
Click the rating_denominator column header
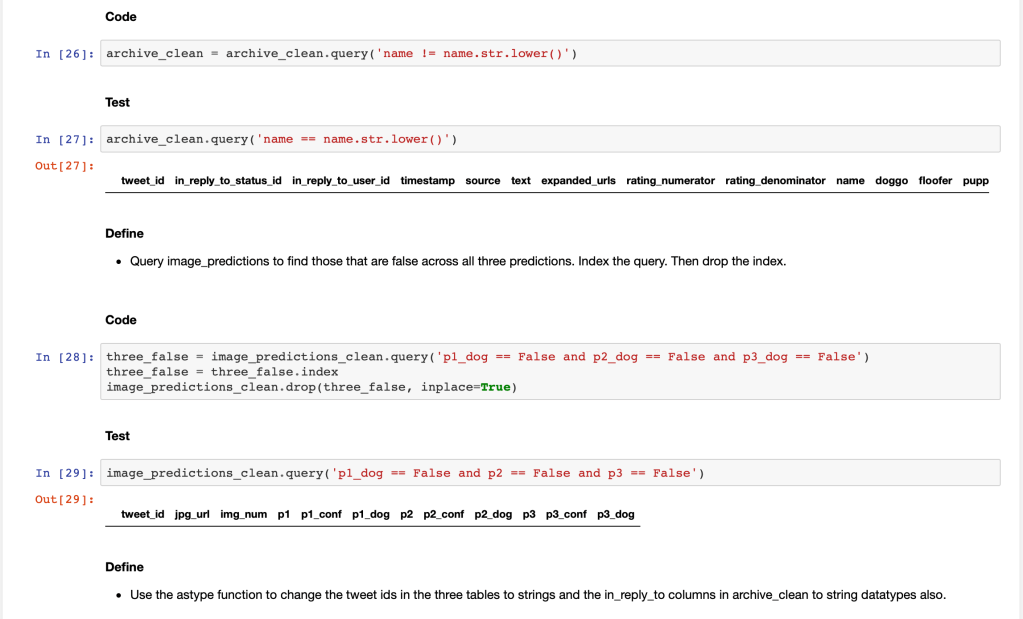[x=775, y=181]
